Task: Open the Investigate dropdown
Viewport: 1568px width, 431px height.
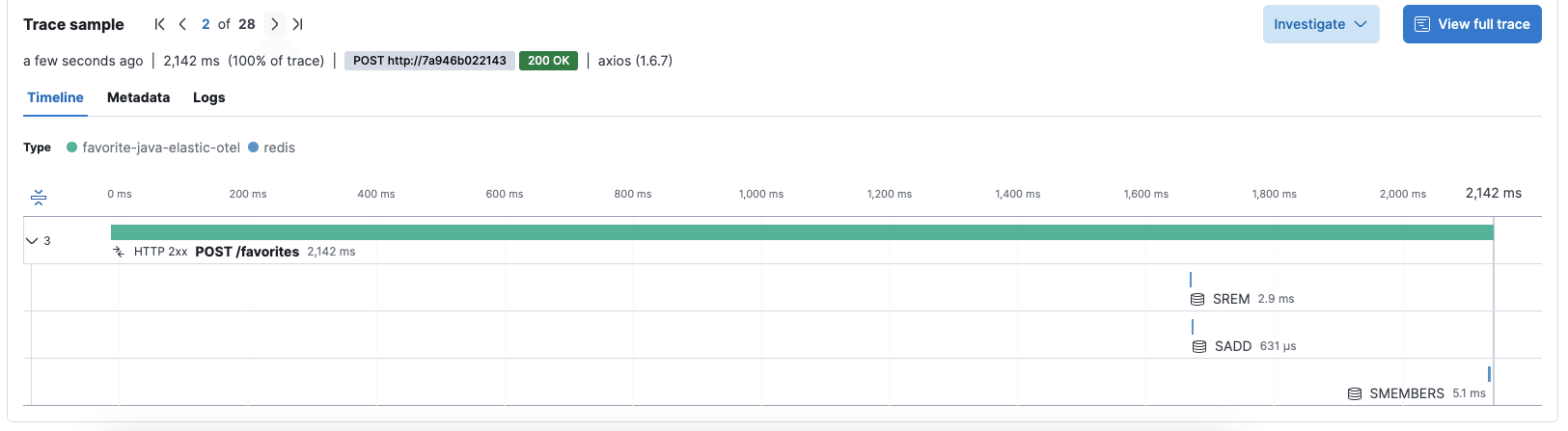Action: pyautogui.click(x=1320, y=24)
